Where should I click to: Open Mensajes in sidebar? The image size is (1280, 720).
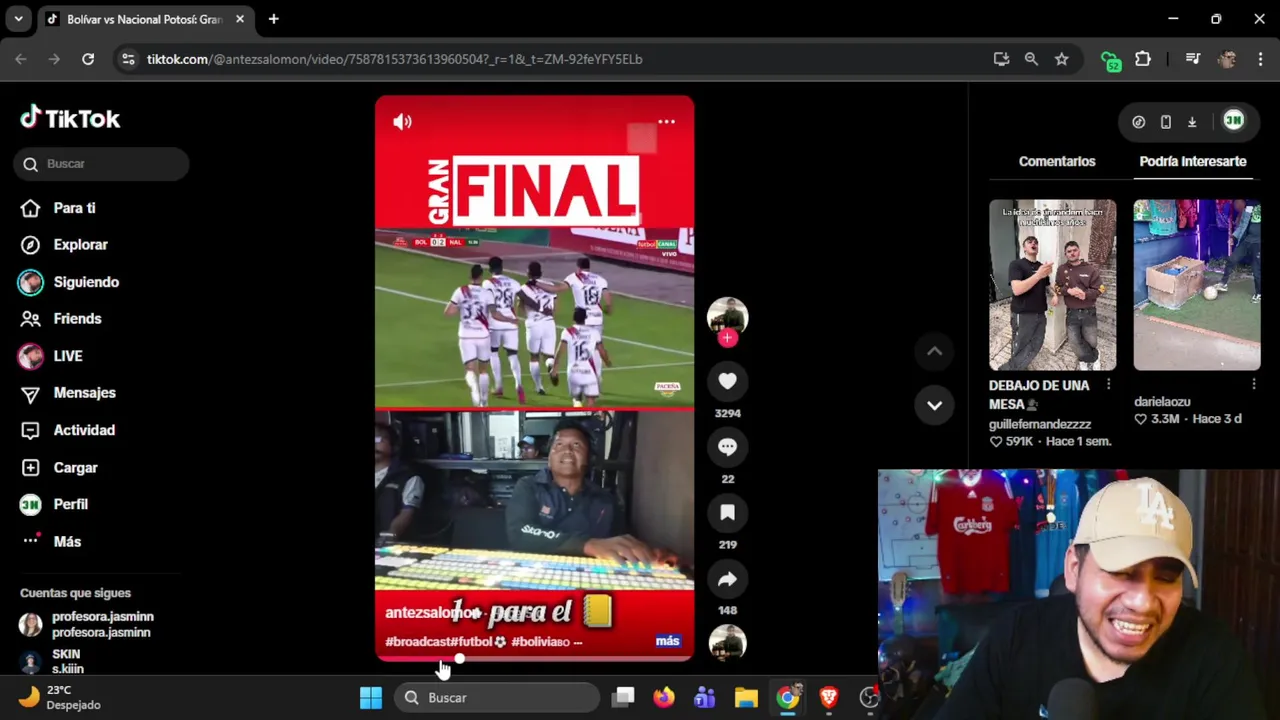70,393
